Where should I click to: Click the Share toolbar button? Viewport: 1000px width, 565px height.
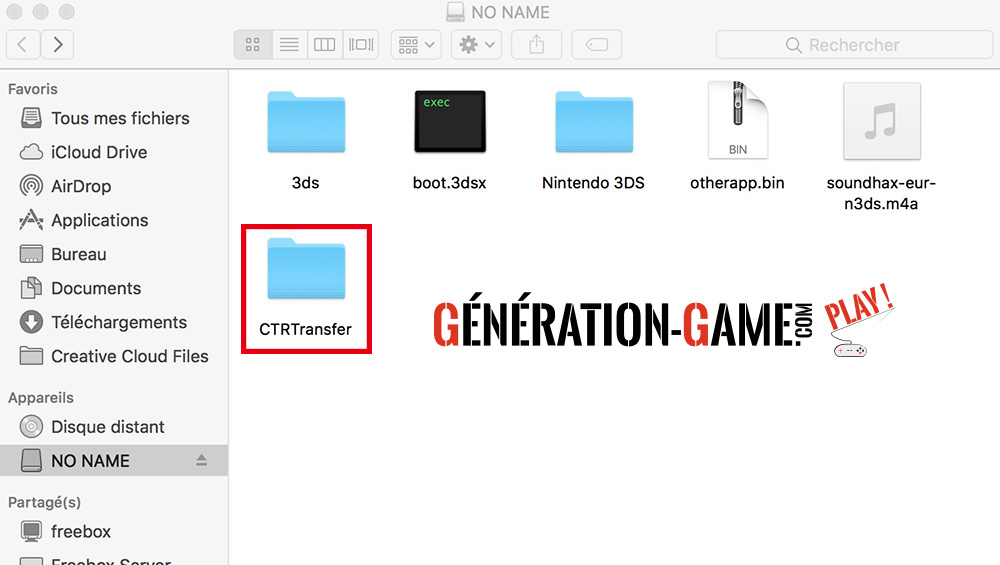point(536,45)
